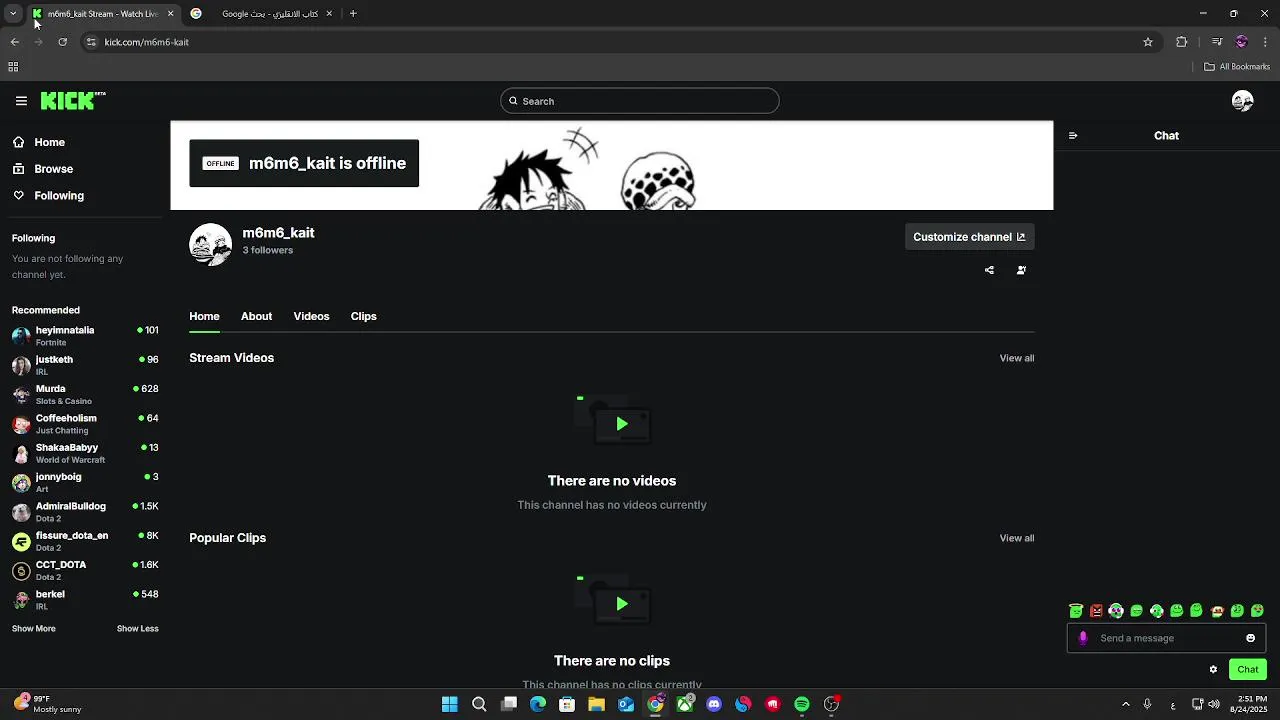Open File Explorer from the taskbar
This screenshot has width=1280, height=720.
tap(597, 704)
